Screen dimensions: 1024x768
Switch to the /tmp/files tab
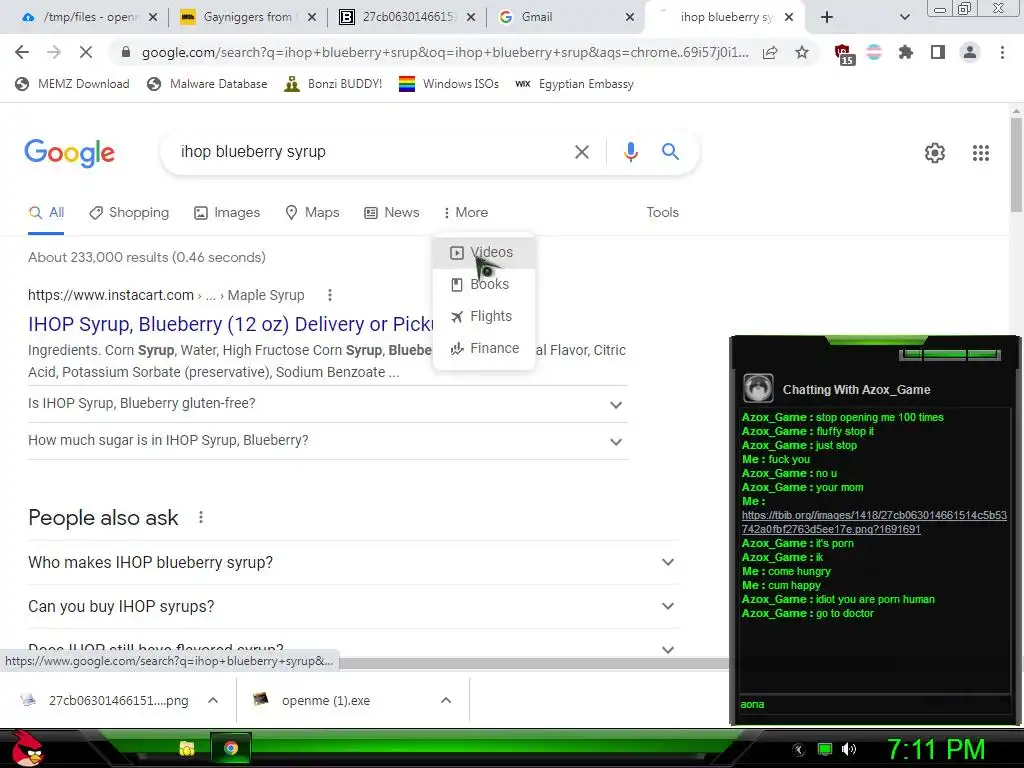pos(89,17)
